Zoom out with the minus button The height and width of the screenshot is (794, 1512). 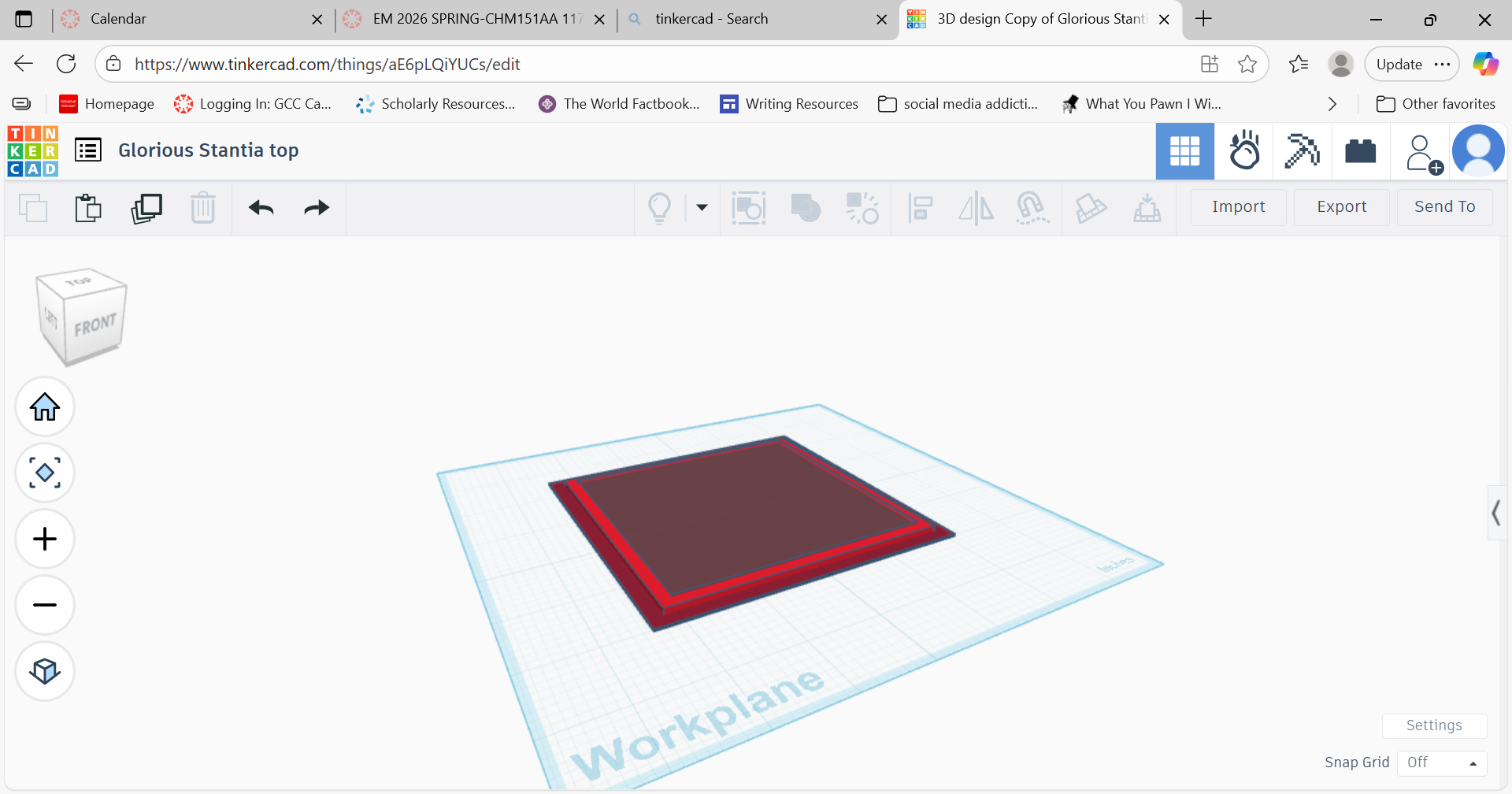click(x=45, y=605)
